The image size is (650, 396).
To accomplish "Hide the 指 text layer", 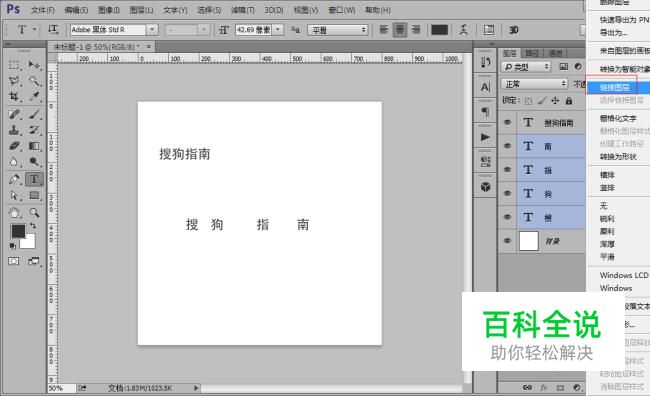I will click(x=507, y=170).
